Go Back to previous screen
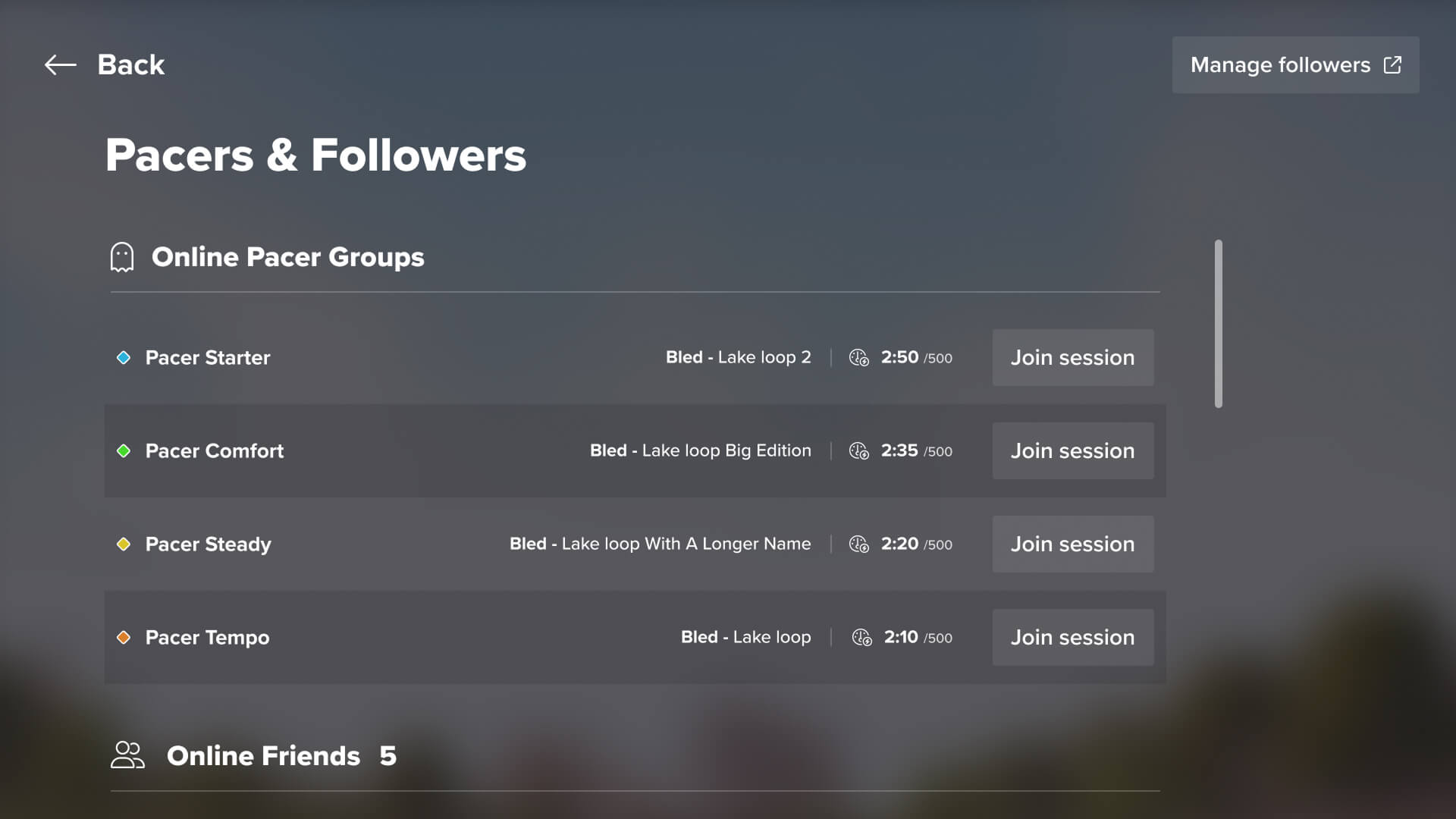Screen dimensions: 1456x819 tap(105, 65)
